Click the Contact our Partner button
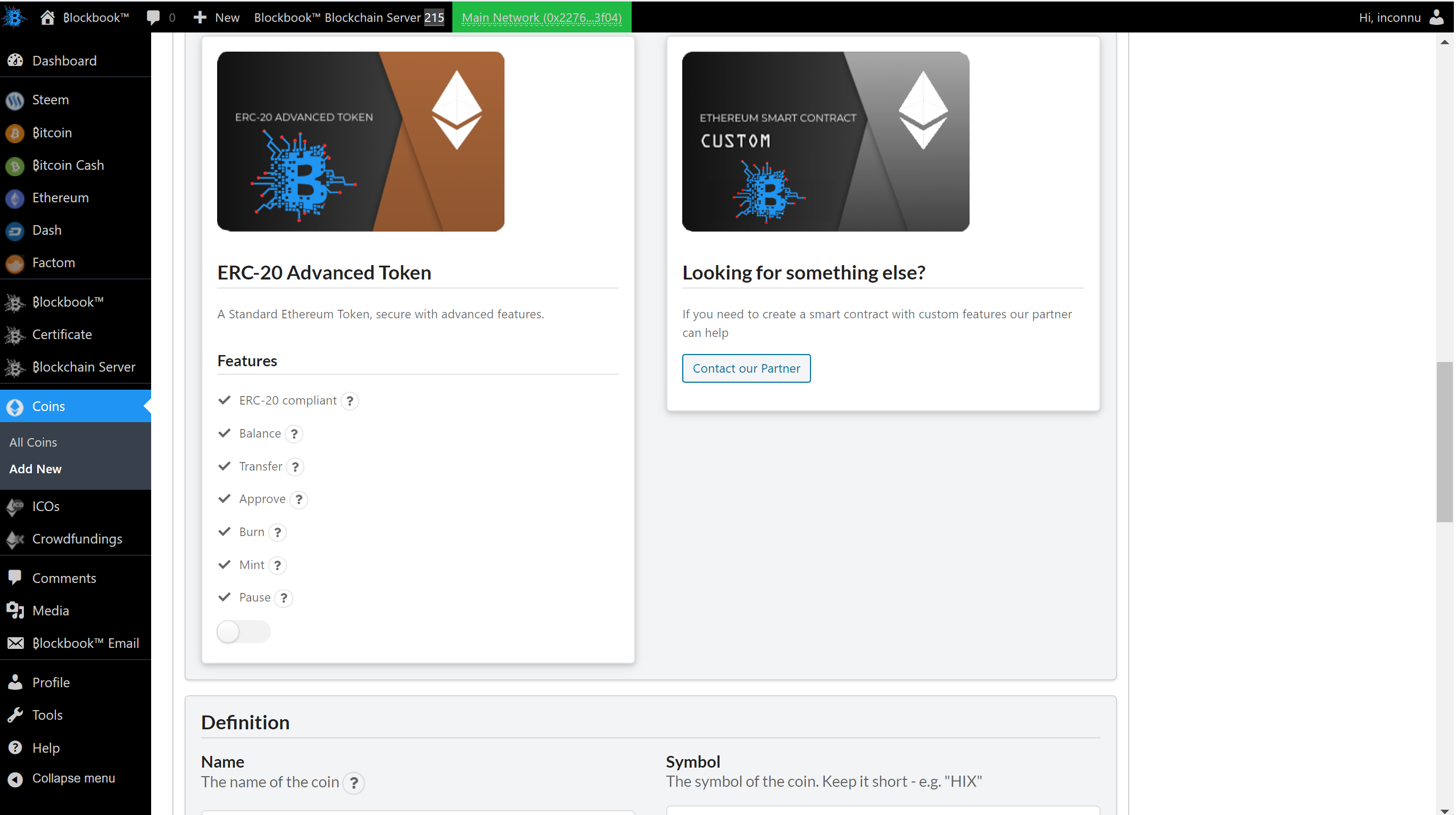The image size is (1456, 815). (x=746, y=368)
